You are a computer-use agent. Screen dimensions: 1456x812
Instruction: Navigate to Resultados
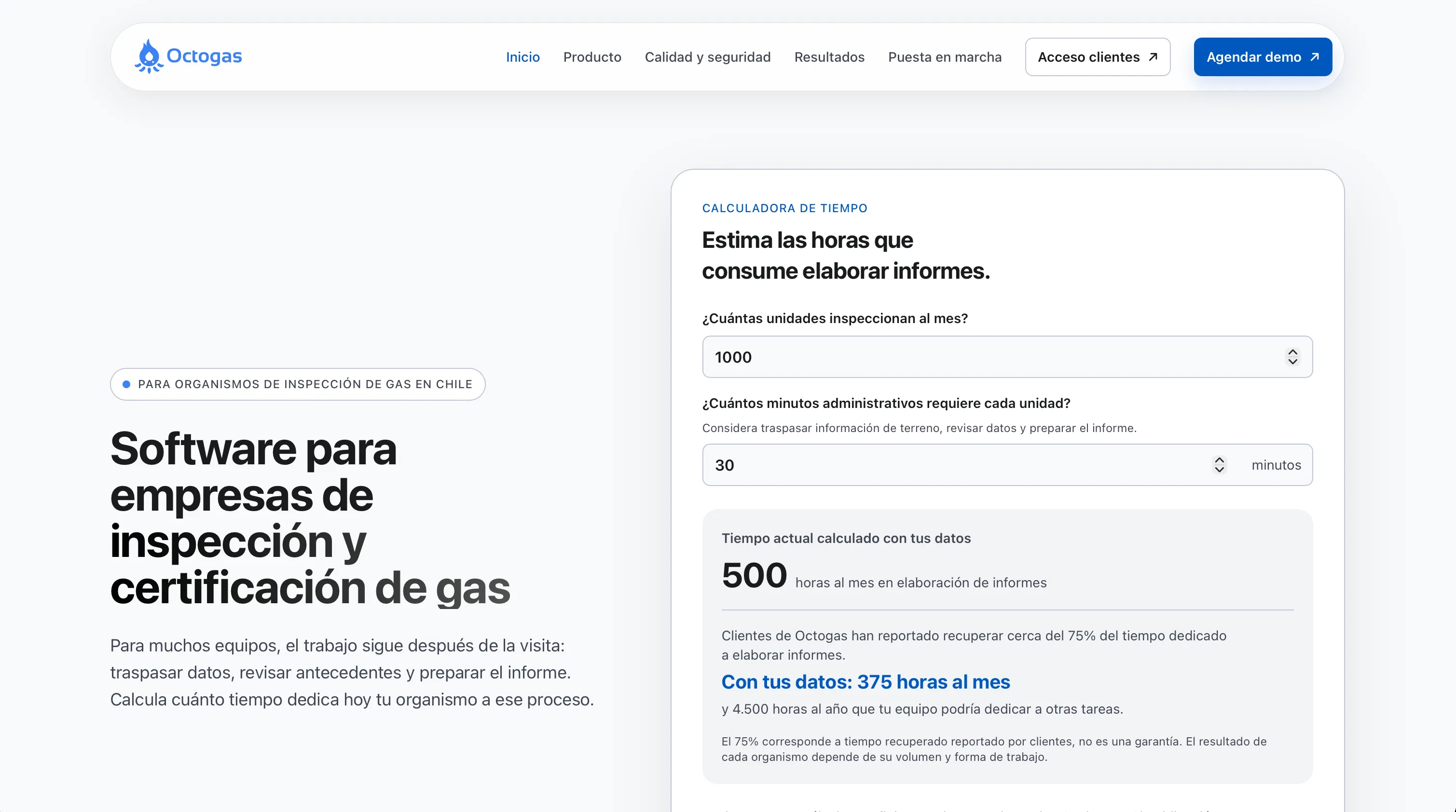click(x=829, y=57)
